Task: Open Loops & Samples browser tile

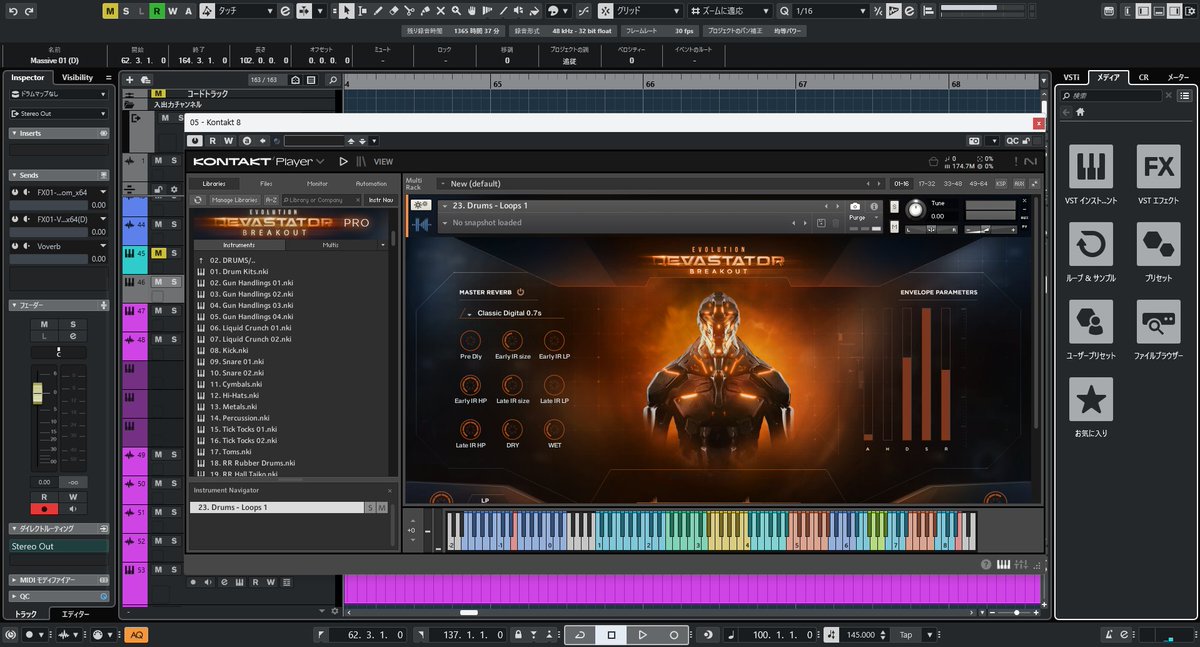Action: point(1090,244)
